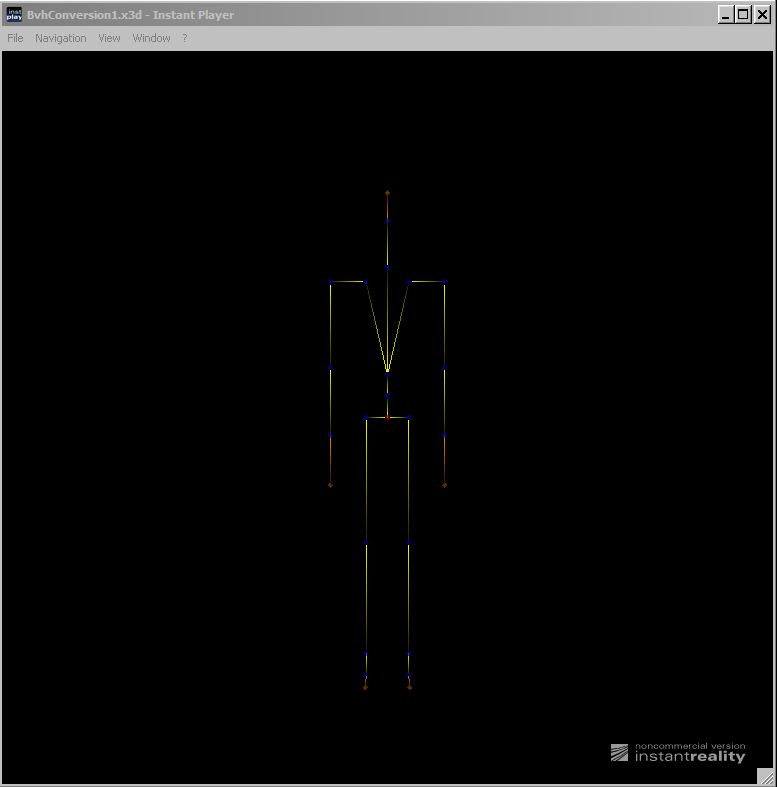Select the skeleton's left-side hand end point
The width and height of the screenshot is (777, 787).
pos(330,486)
